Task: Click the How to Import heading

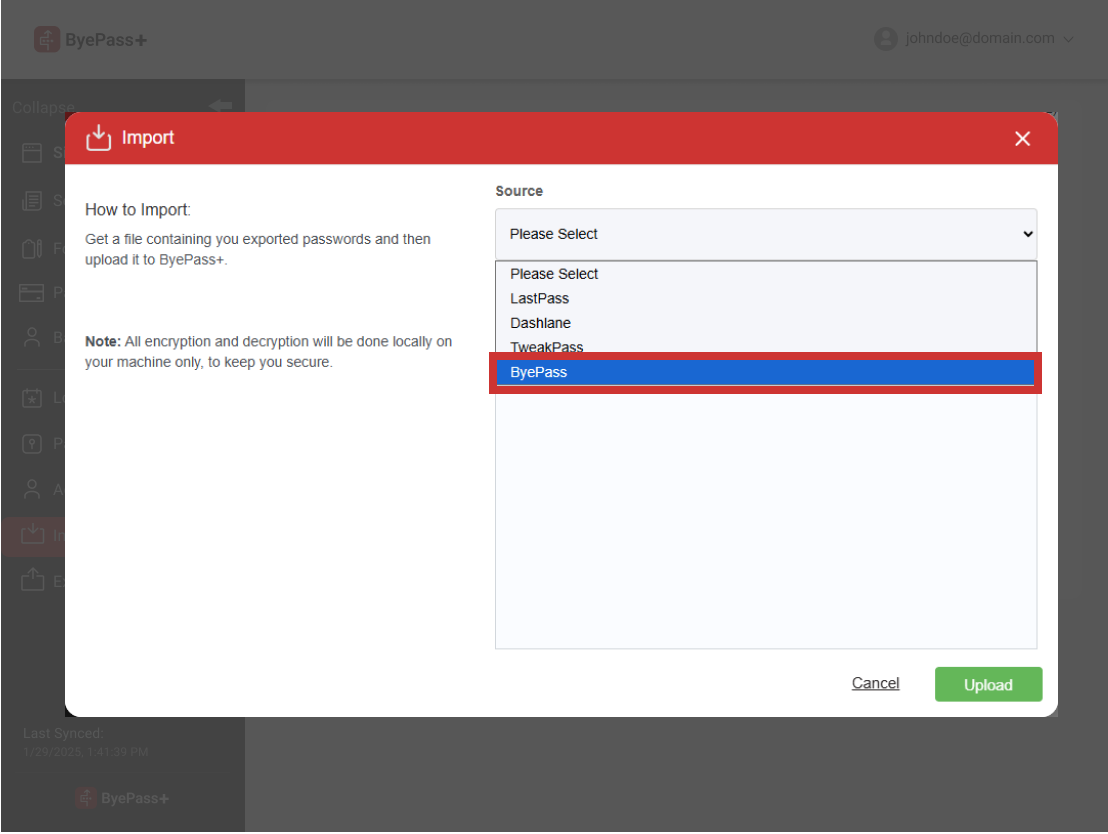Action: [x=138, y=210]
